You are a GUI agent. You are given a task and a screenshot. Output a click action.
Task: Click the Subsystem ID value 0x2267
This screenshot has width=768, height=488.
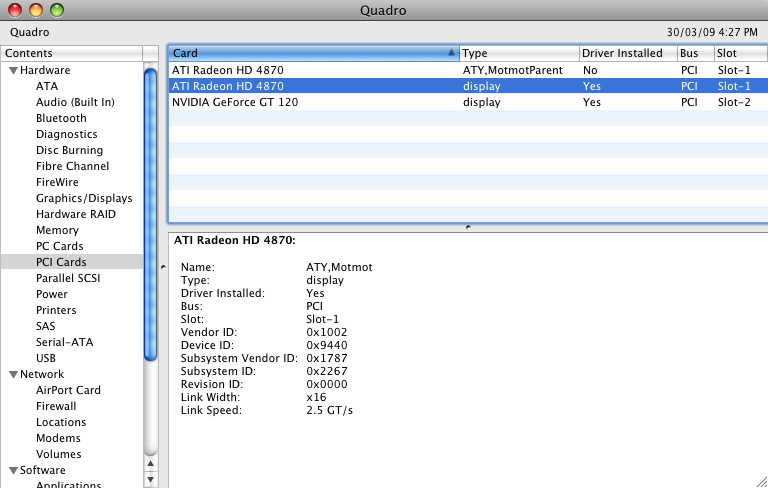tap(327, 371)
